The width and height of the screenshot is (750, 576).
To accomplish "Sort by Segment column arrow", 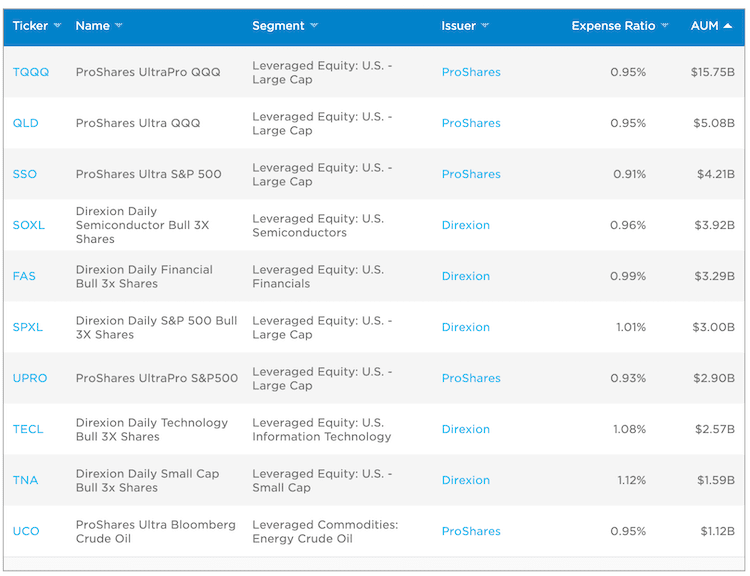I will click(314, 25).
